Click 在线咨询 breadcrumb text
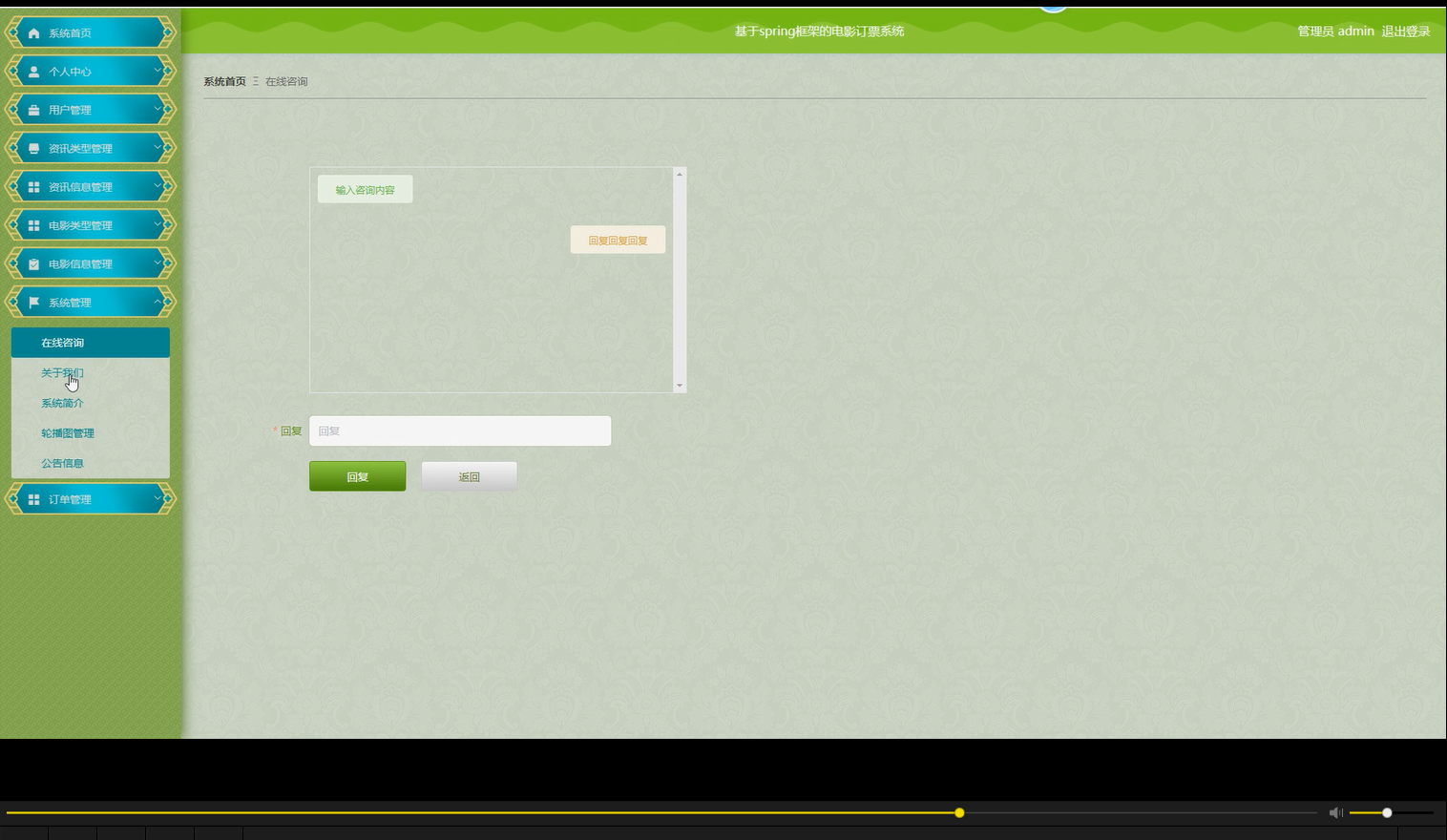The height and width of the screenshot is (840, 1447). tap(286, 81)
